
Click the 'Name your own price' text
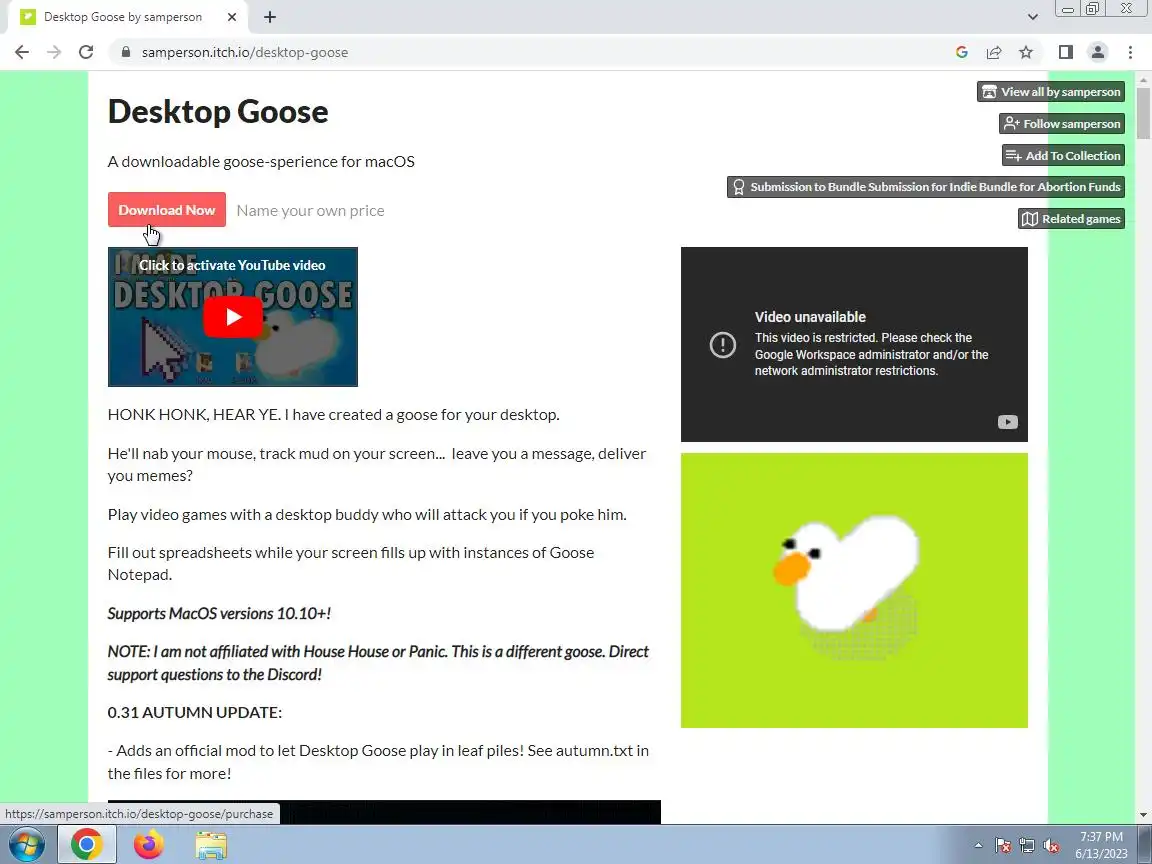tap(310, 211)
